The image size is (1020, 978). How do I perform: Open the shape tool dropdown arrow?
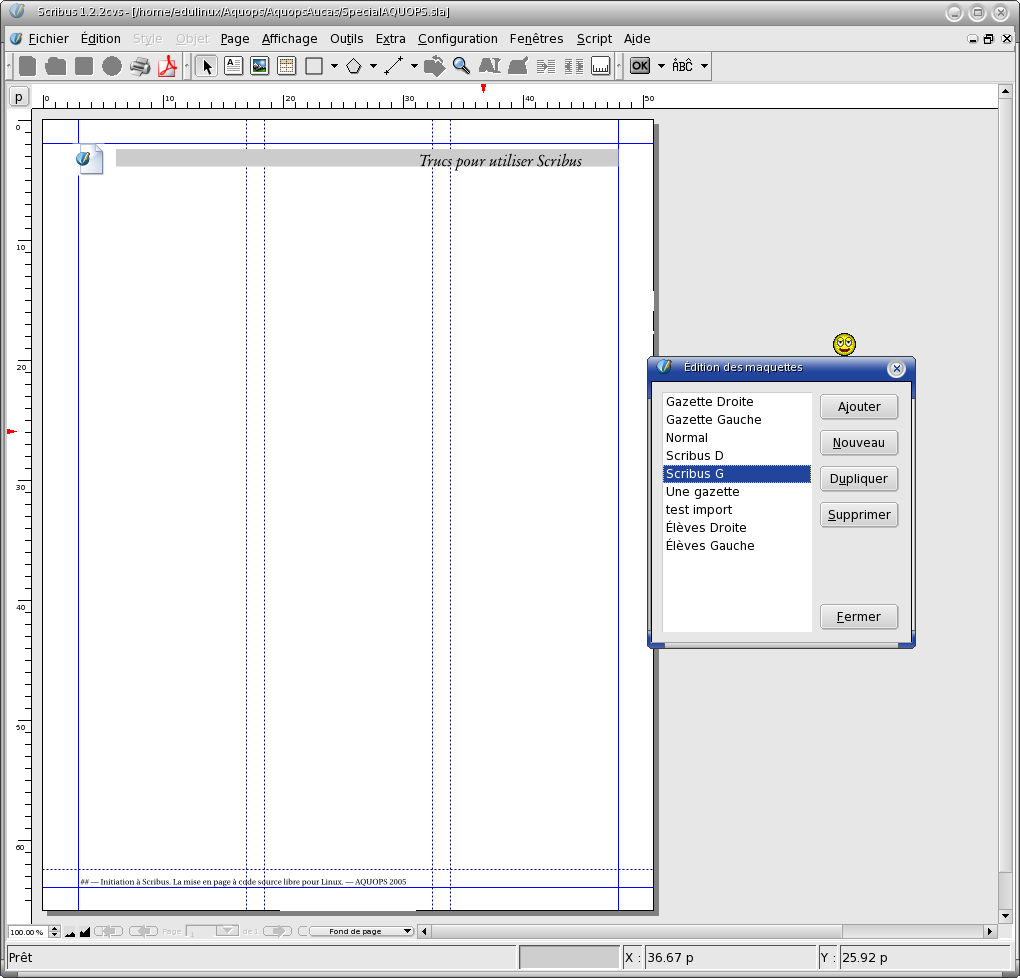coord(333,67)
